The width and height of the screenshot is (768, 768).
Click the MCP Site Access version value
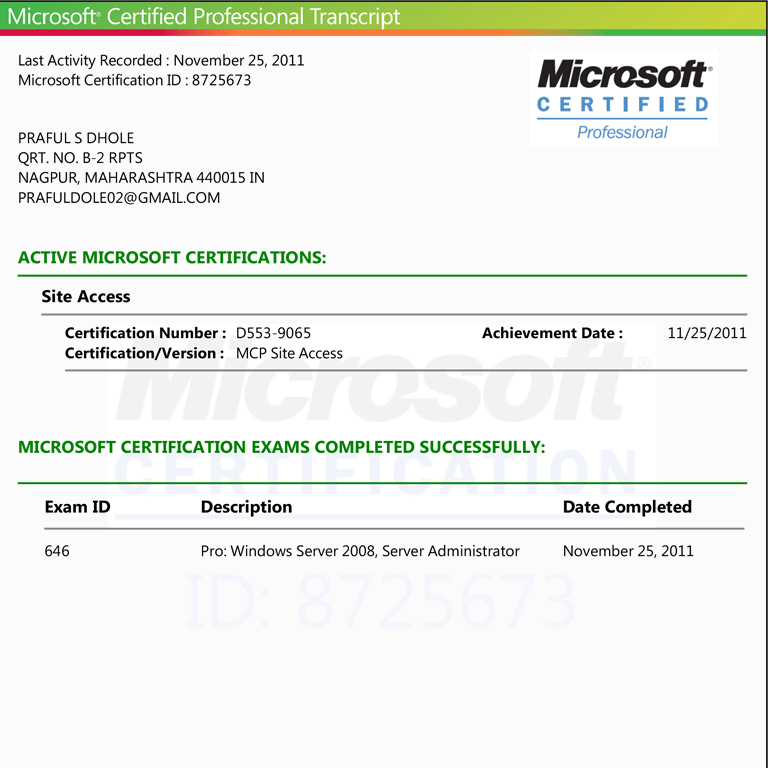(289, 353)
